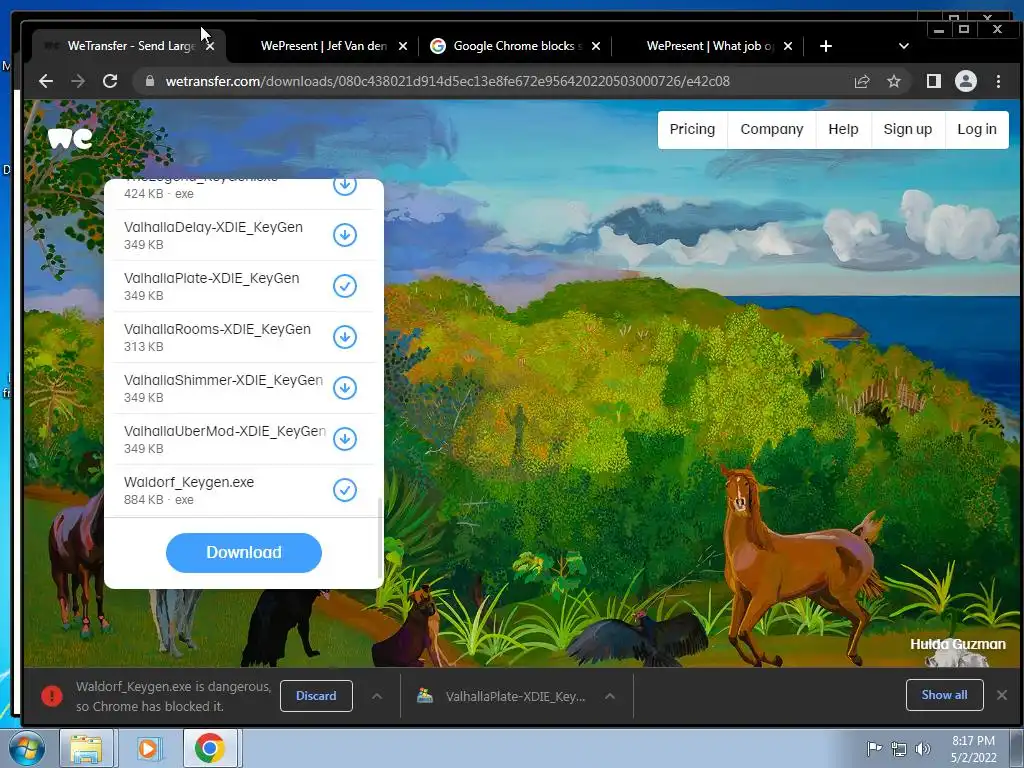1024x768 pixels.
Task: Open the network tray icon
Action: [x=899, y=749]
